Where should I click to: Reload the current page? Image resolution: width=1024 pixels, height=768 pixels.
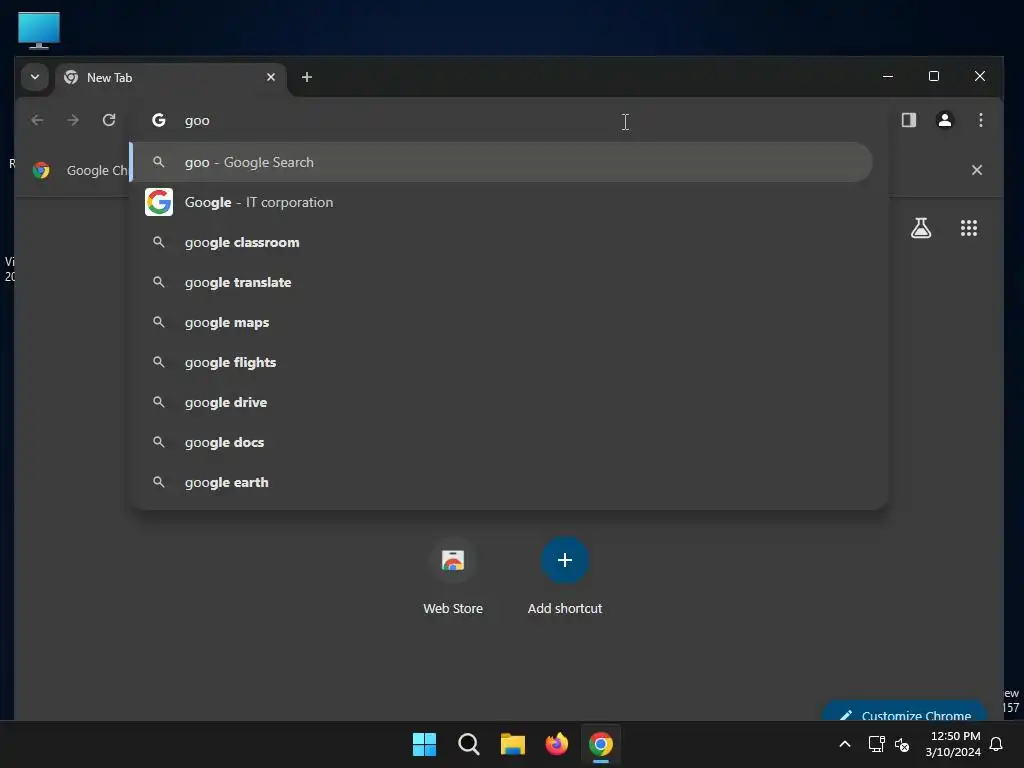pyautogui.click(x=109, y=120)
